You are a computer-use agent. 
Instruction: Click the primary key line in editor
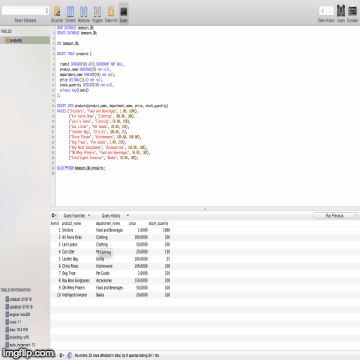click(x=75, y=90)
